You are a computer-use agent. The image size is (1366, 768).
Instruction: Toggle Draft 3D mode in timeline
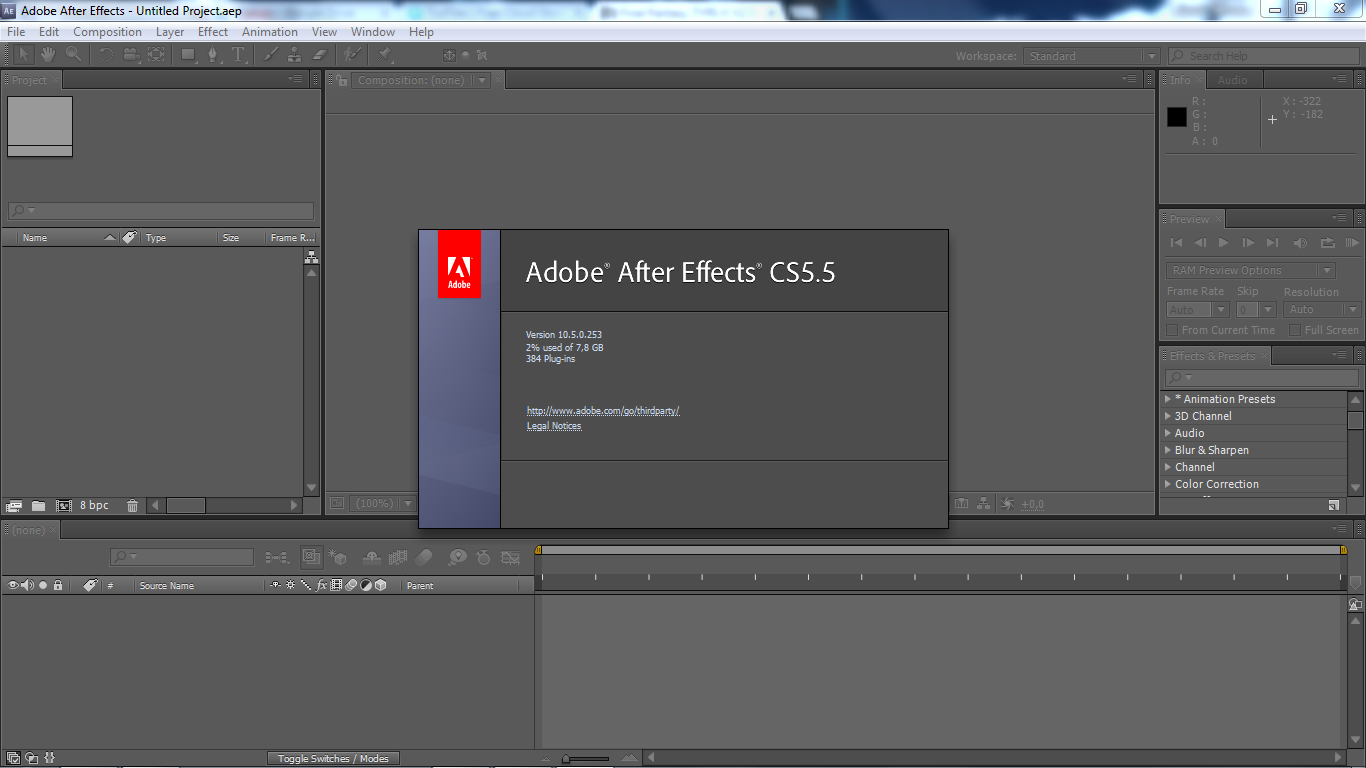[338, 557]
